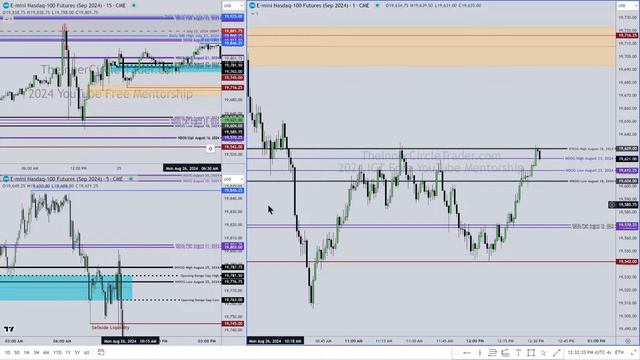The height and width of the screenshot is (360, 640).
Task: Click the 19,846.25 blue price label on 5-minute chart
Action: click(x=233, y=191)
